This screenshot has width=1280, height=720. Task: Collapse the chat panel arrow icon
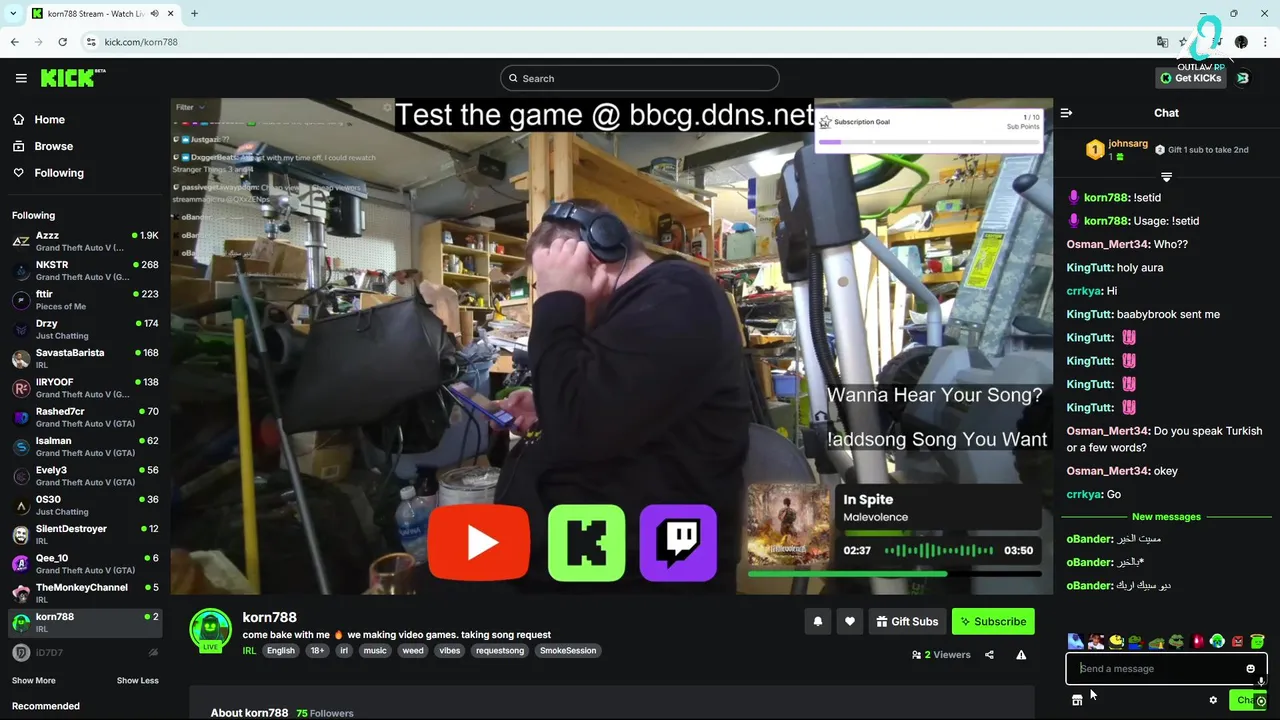[1066, 113]
